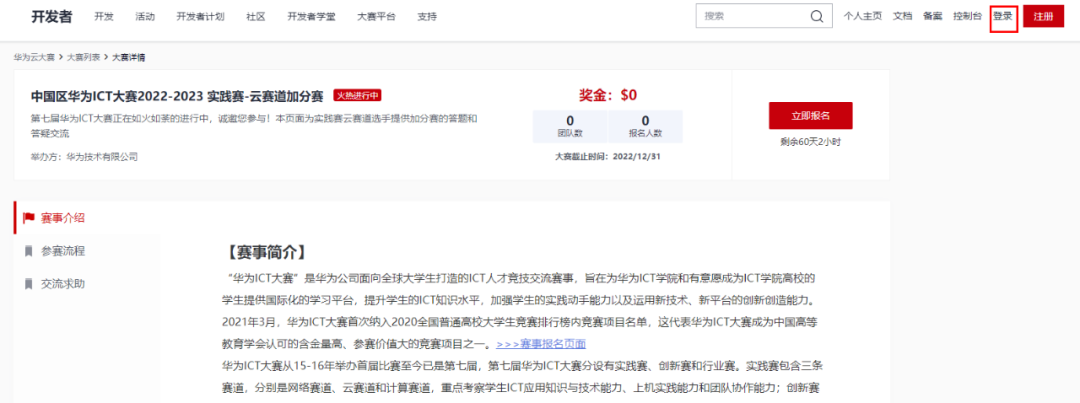This screenshot has height=403, width=1080.
Task: Click the flag icon beside 赛事介绍
Action: (29, 218)
